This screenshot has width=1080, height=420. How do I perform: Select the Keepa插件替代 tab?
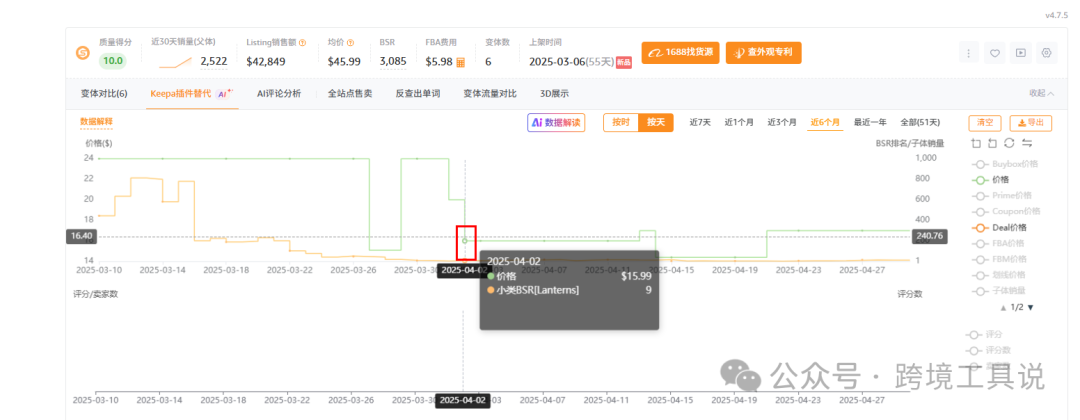point(191,94)
